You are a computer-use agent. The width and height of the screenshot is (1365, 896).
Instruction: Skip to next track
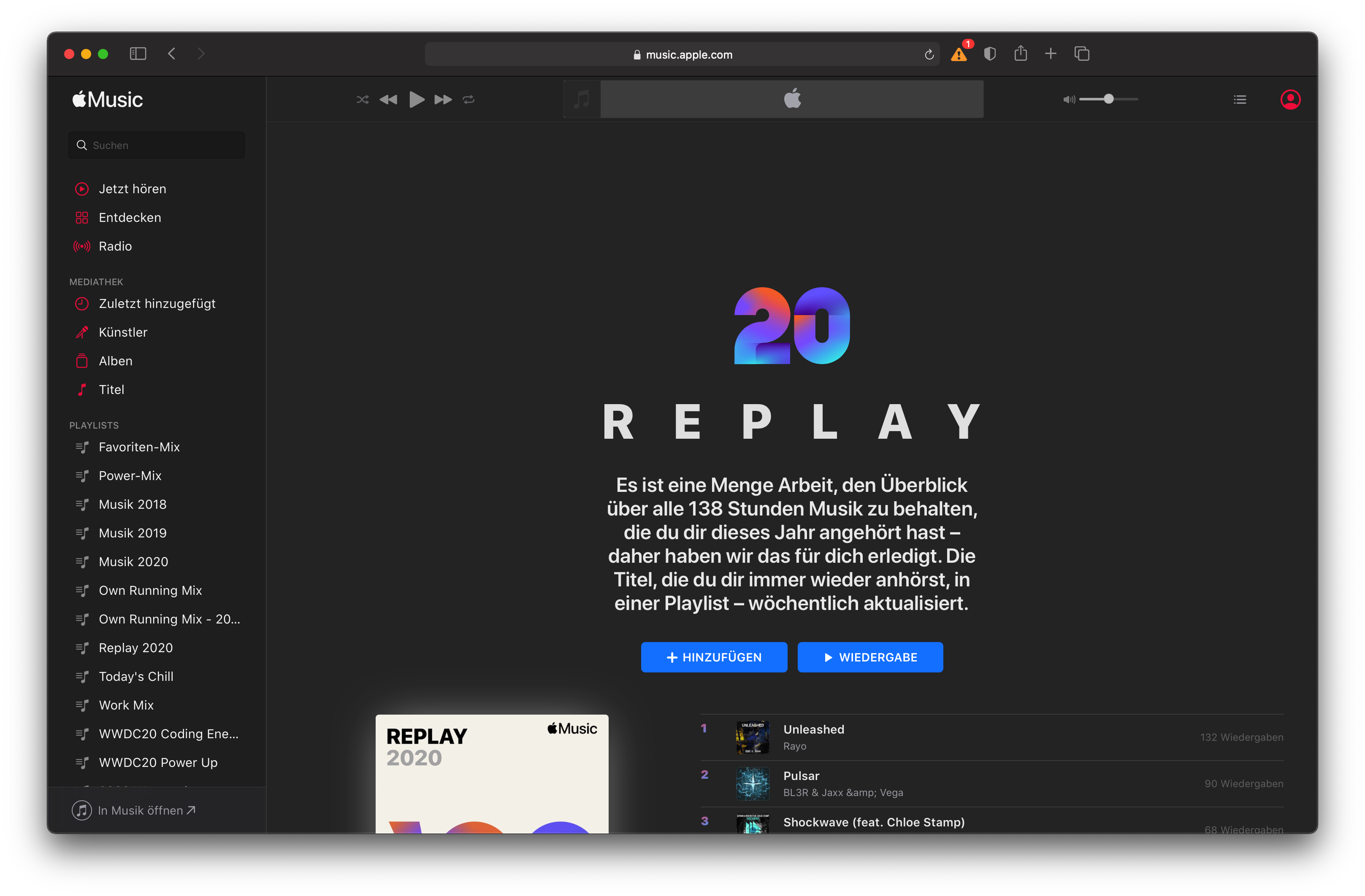coord(443,100)
